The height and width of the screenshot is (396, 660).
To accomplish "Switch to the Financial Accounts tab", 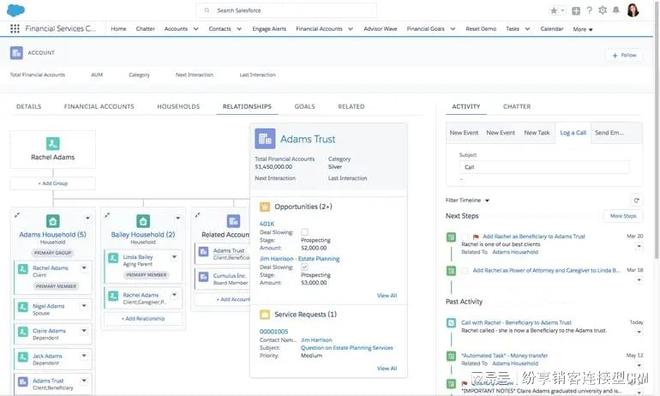I will coord(99,106).
